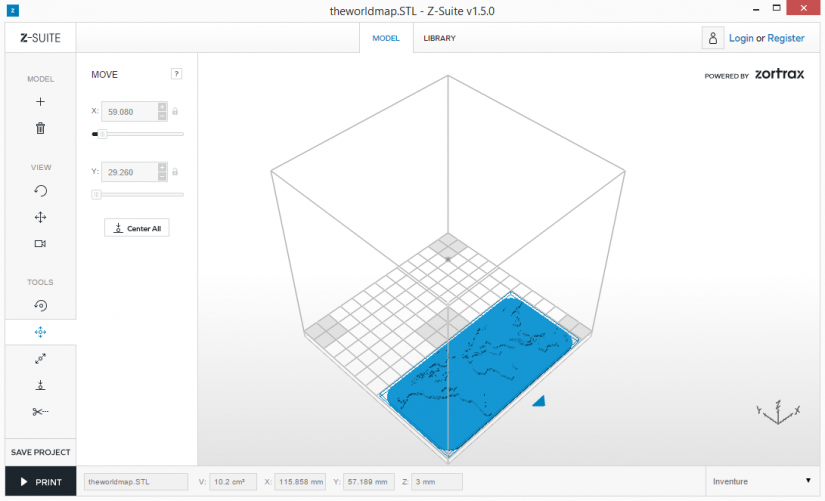Click the Y position input field
This screenshot has height=501, width=825.
(130, 172)
